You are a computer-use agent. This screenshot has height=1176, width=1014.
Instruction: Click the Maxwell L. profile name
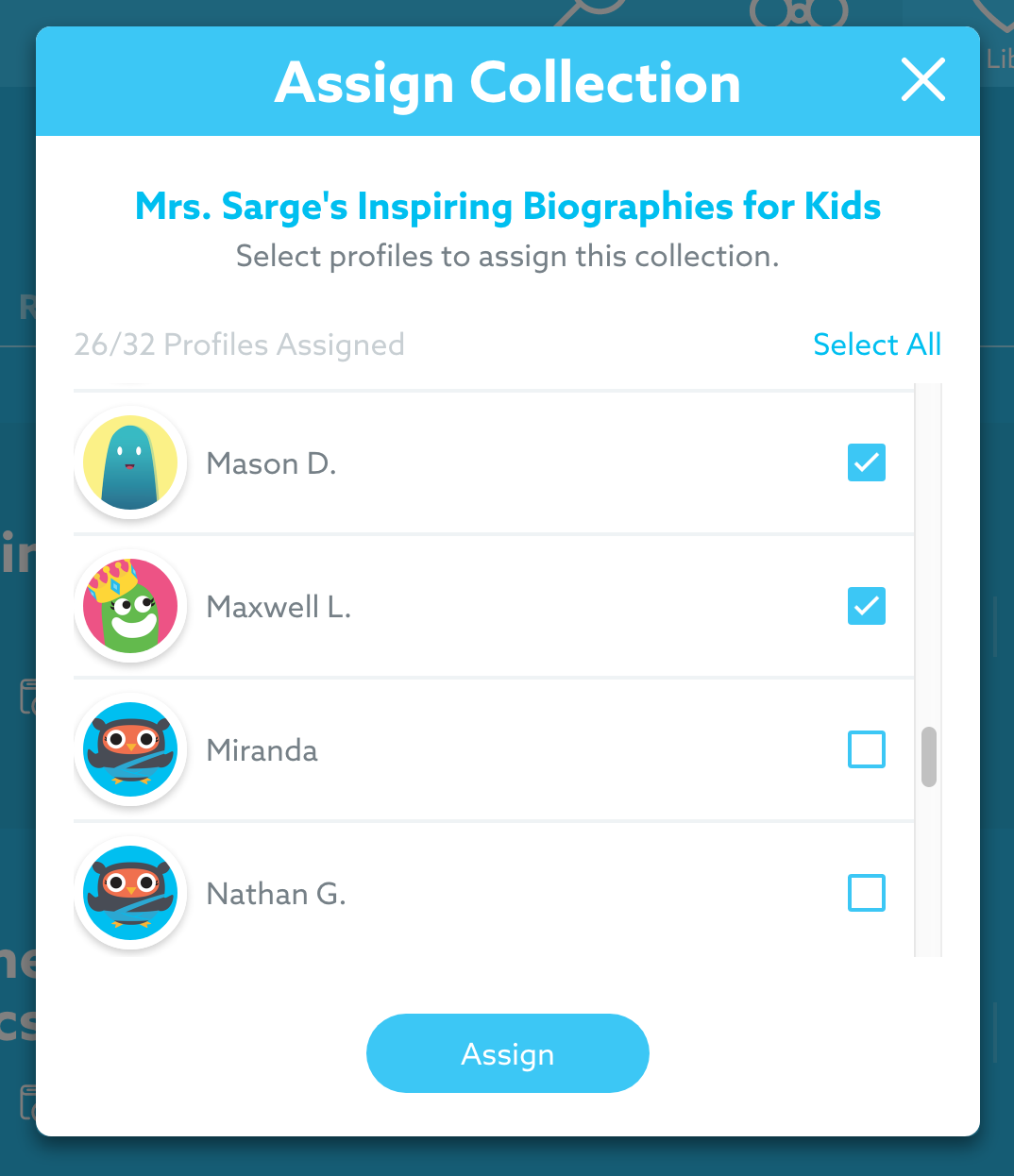coord(279,607)
